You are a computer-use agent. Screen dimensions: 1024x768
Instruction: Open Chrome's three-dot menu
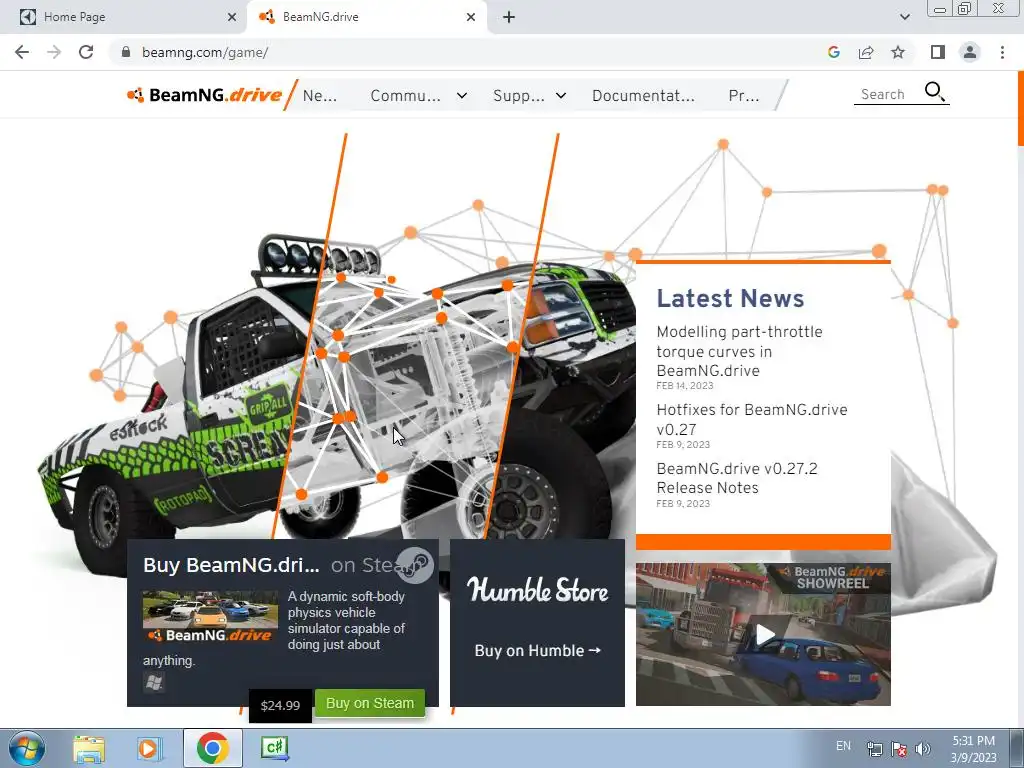point(1002,52)
